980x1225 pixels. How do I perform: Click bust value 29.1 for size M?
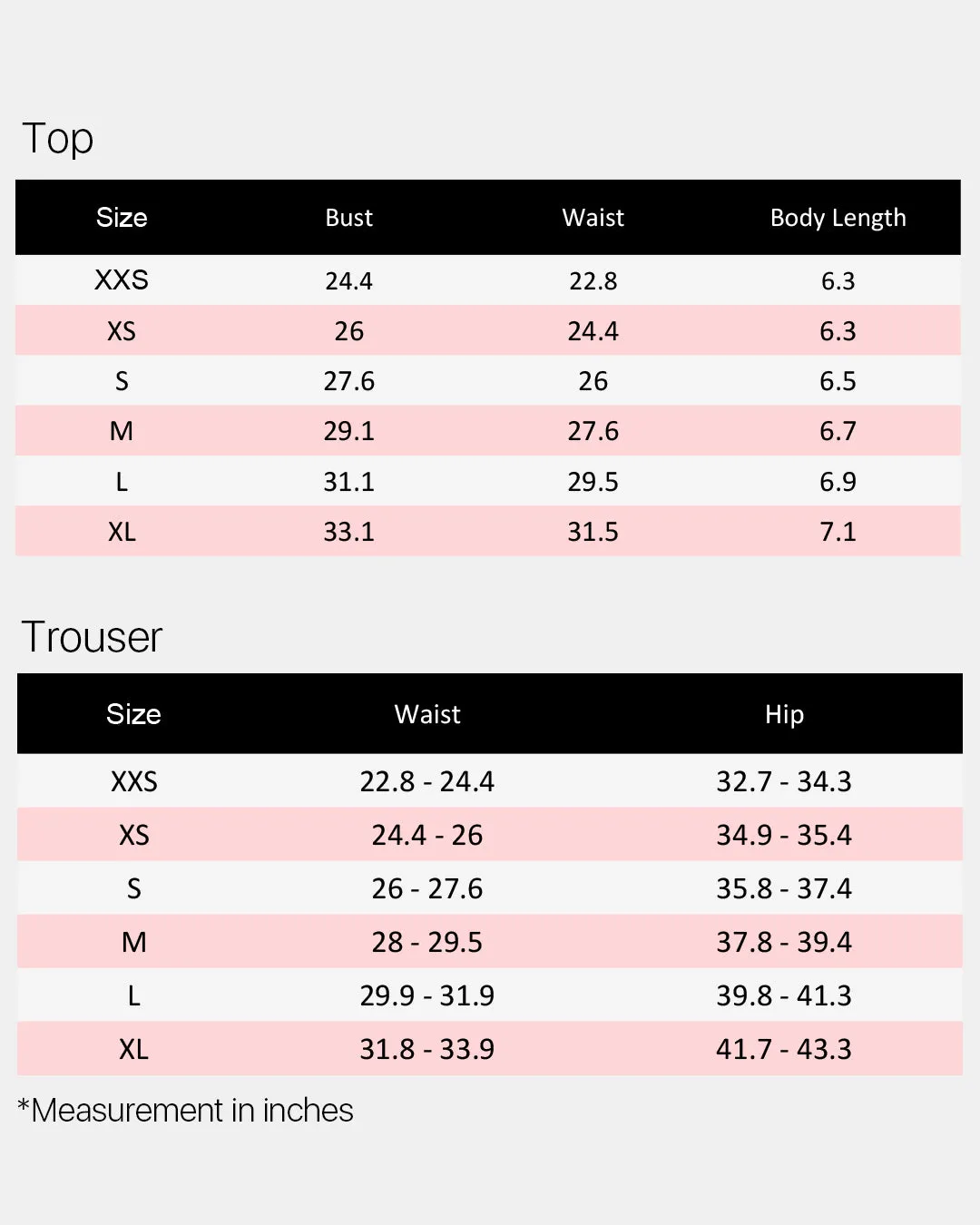coord(349,431)
